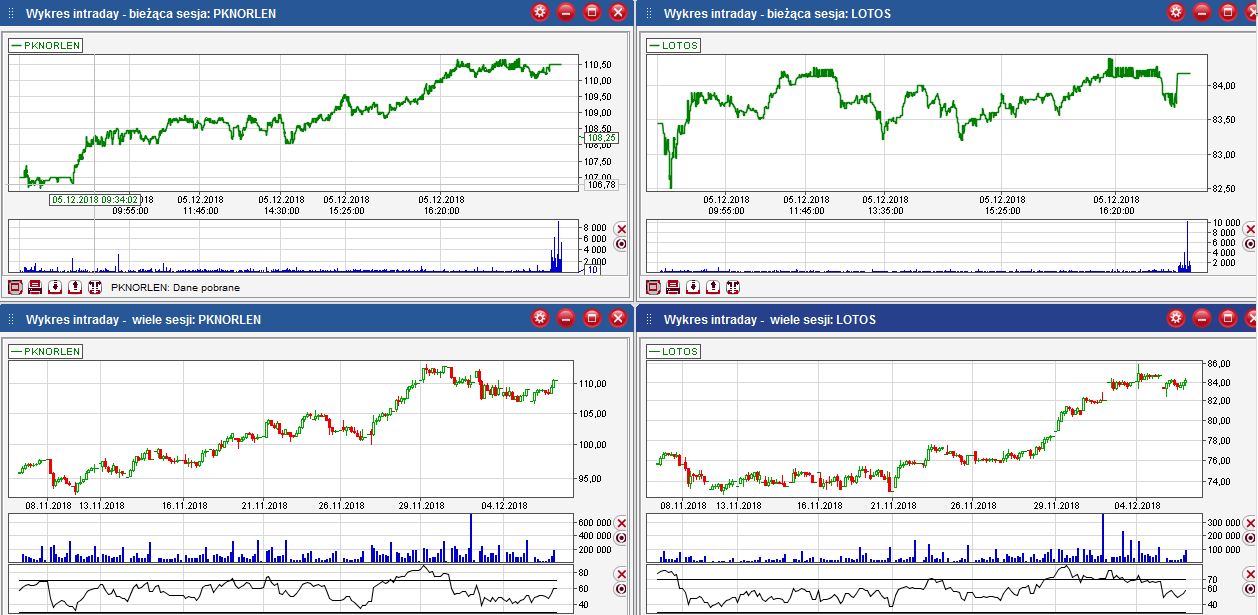Viewport: 1258px width, 615px height.
Task: Maximize the LOTOS bieżąca sesja chart window
Action: pos(1228,13)
